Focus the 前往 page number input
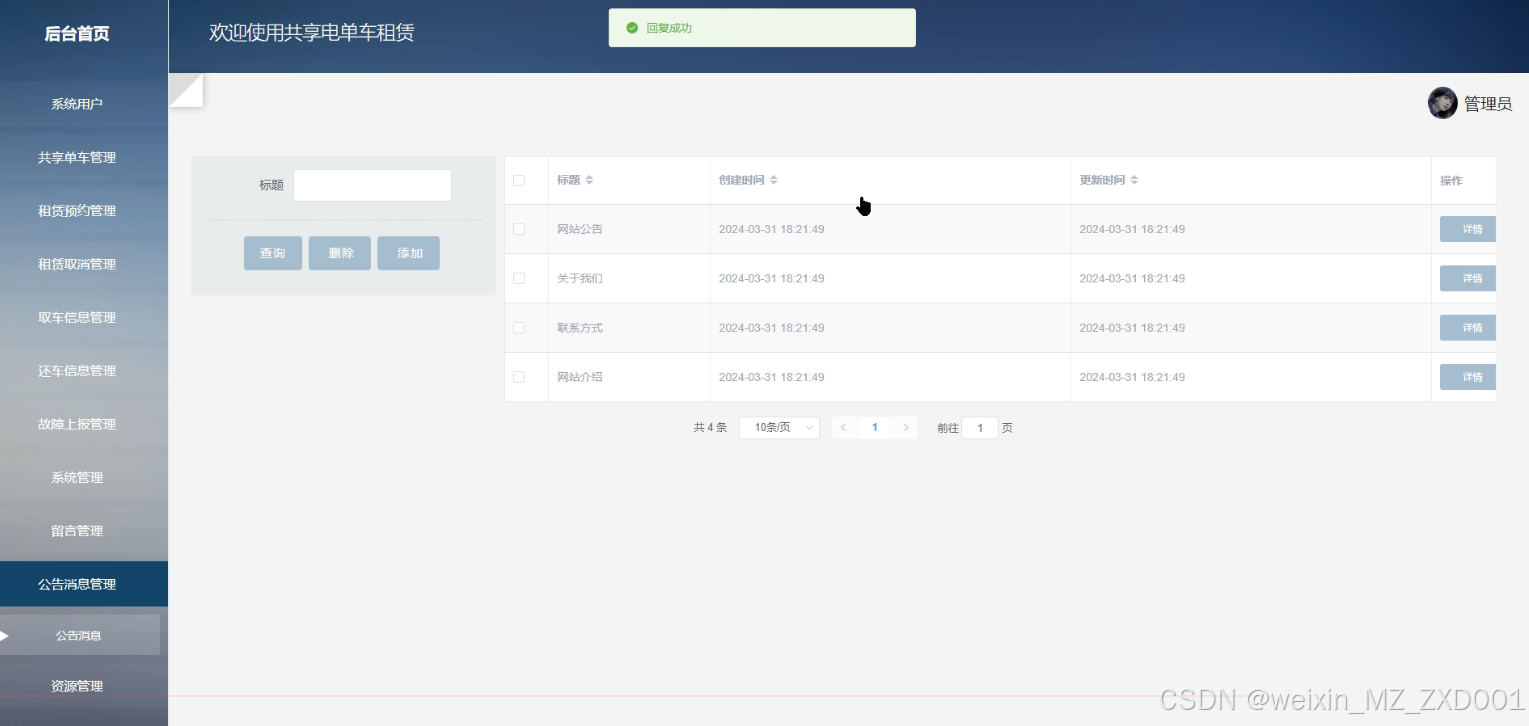Viewport: 1529px width, 726px height. coord(980,428)
